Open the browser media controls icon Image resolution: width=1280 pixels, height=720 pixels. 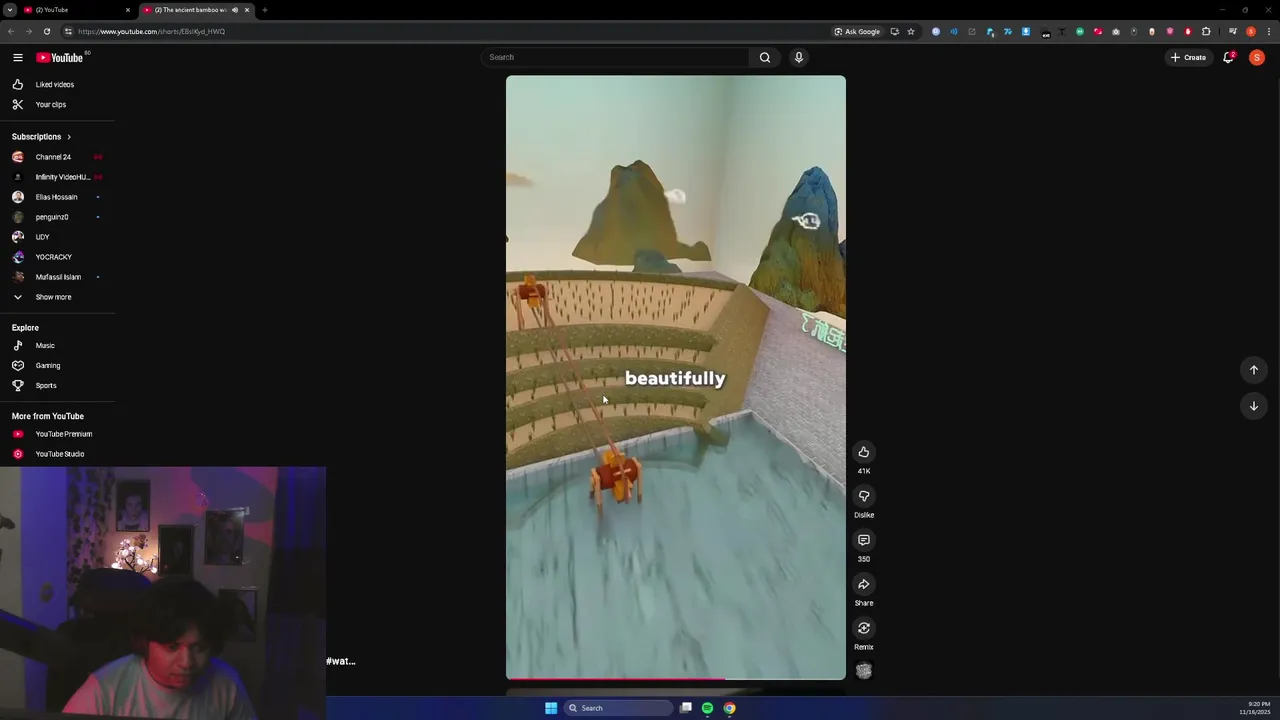(x=1233, y=31)
